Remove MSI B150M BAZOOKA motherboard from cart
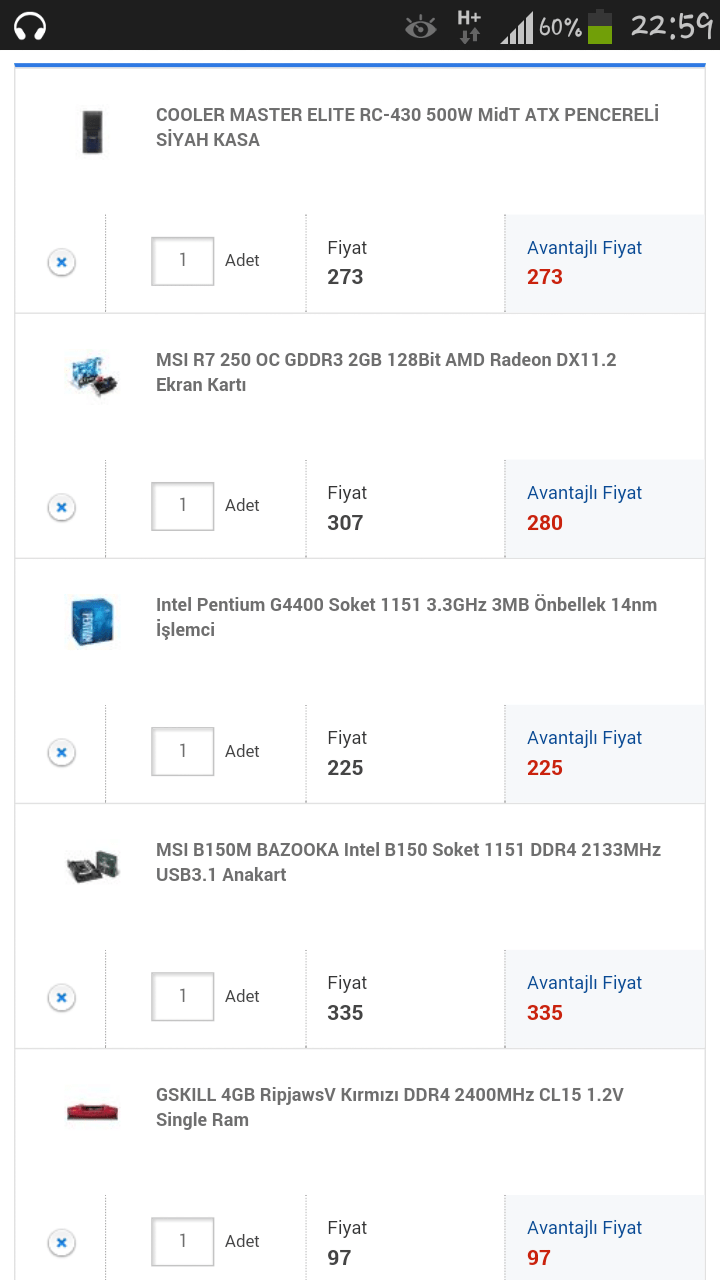 (x=61, y=997)
